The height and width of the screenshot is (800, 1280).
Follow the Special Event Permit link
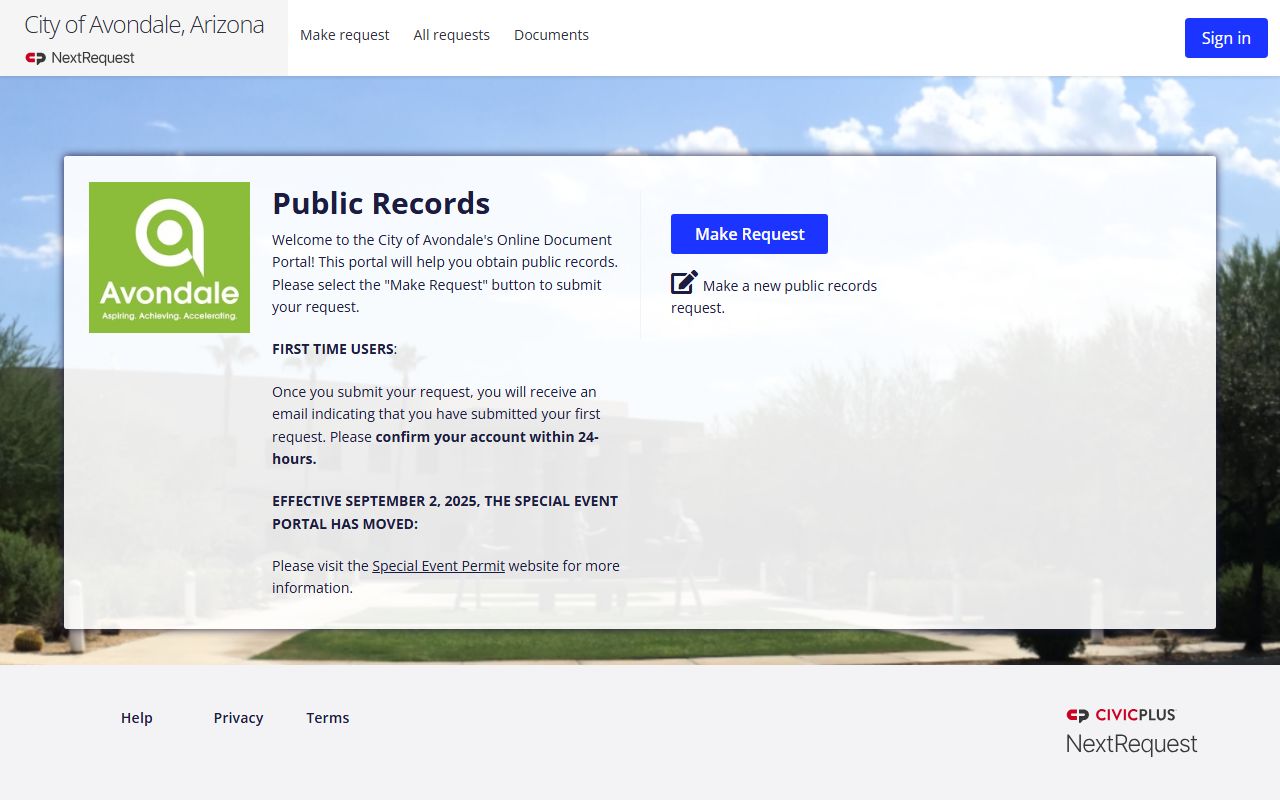[x=438, y=566]
